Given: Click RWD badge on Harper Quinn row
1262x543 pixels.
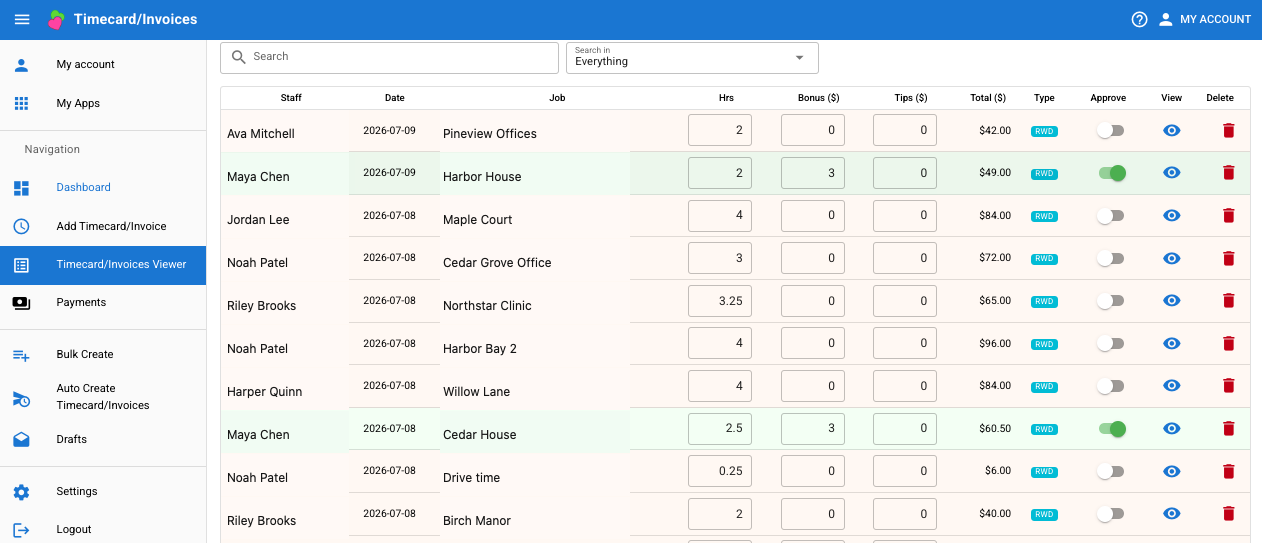Looking at the screenshot, I should [1044, 387].
